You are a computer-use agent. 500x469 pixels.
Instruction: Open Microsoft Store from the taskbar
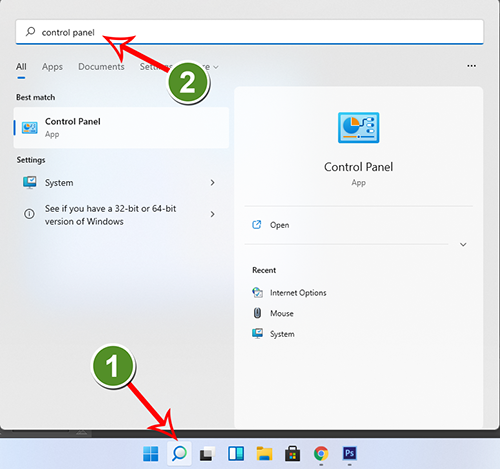click(293, 454)
